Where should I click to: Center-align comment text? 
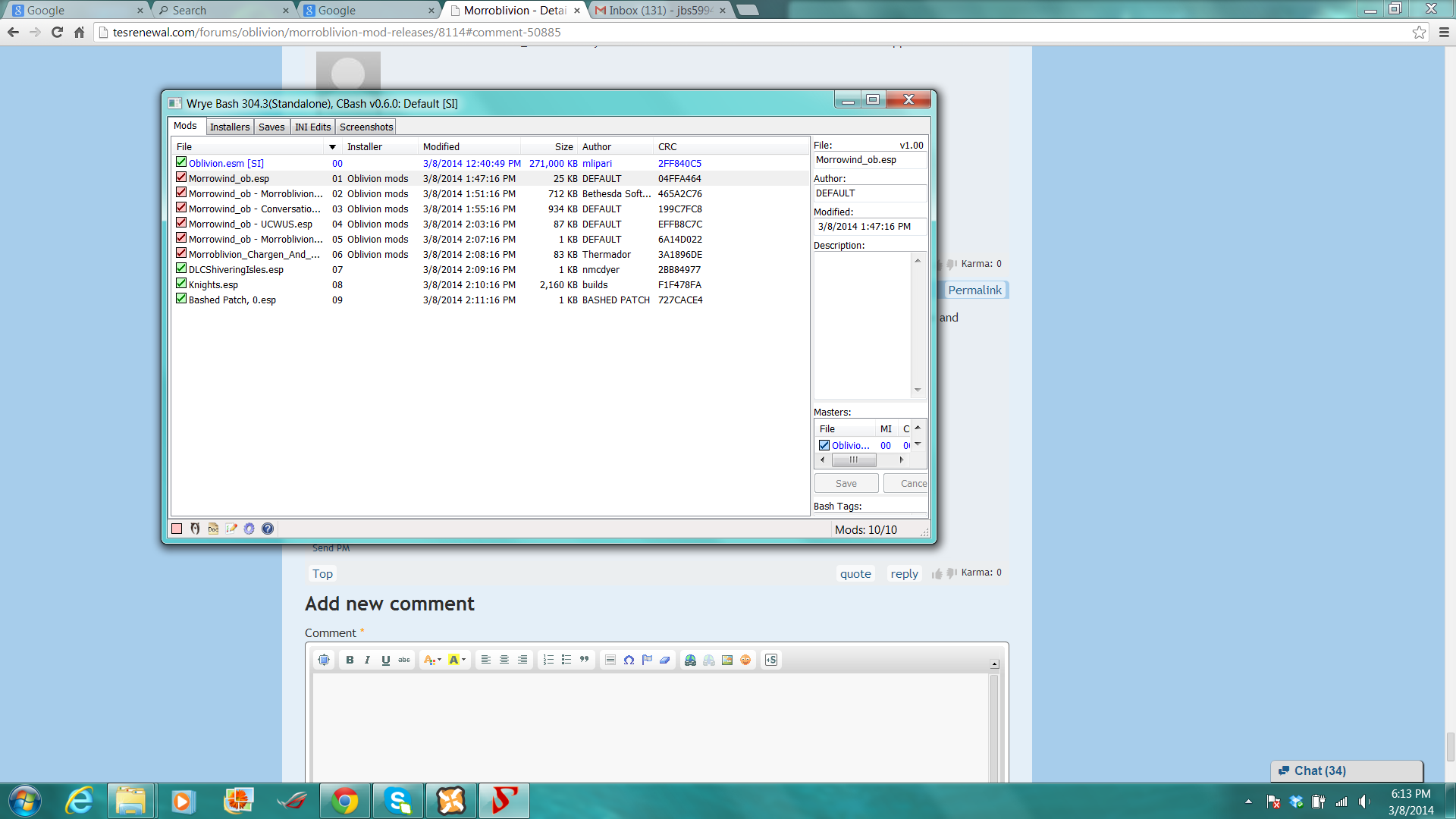click(x=504, y=660)
